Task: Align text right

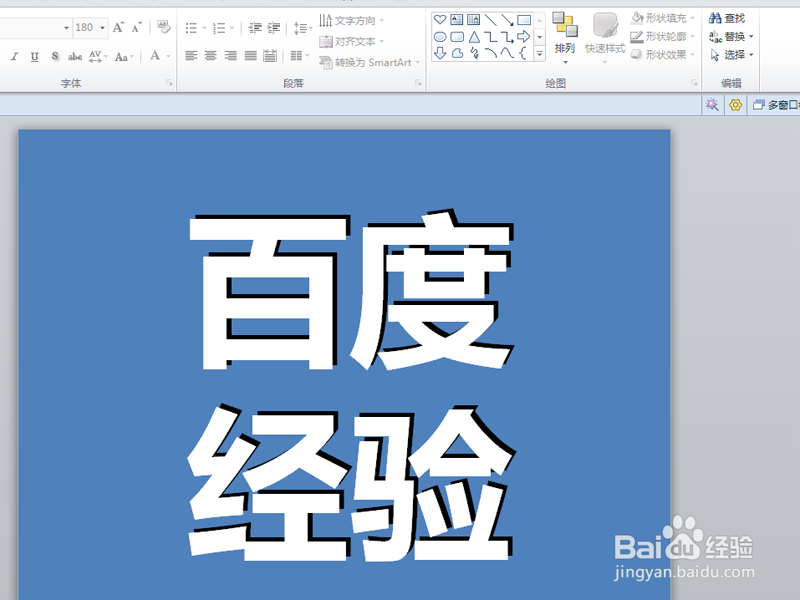Action: [231, 56]
